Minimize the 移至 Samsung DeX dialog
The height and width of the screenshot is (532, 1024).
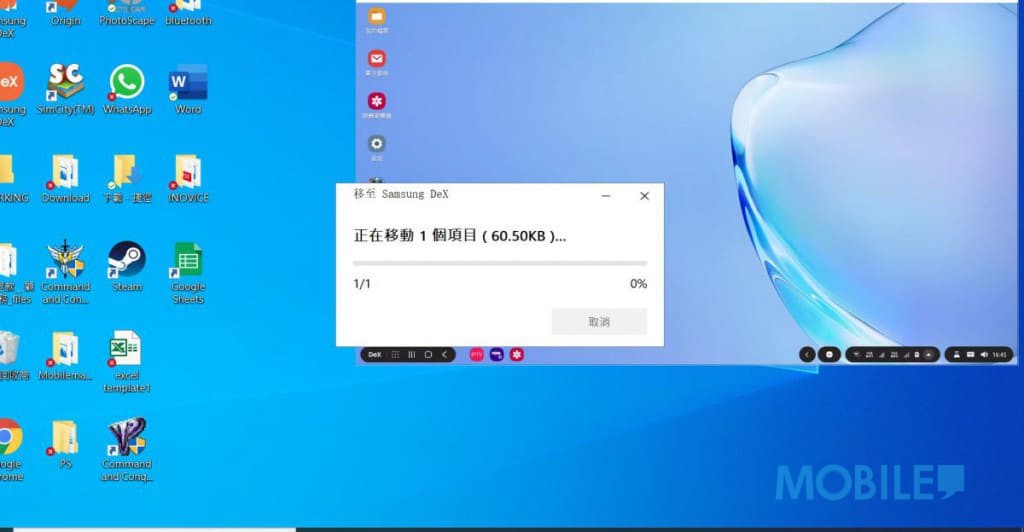[x=606, y=196]
